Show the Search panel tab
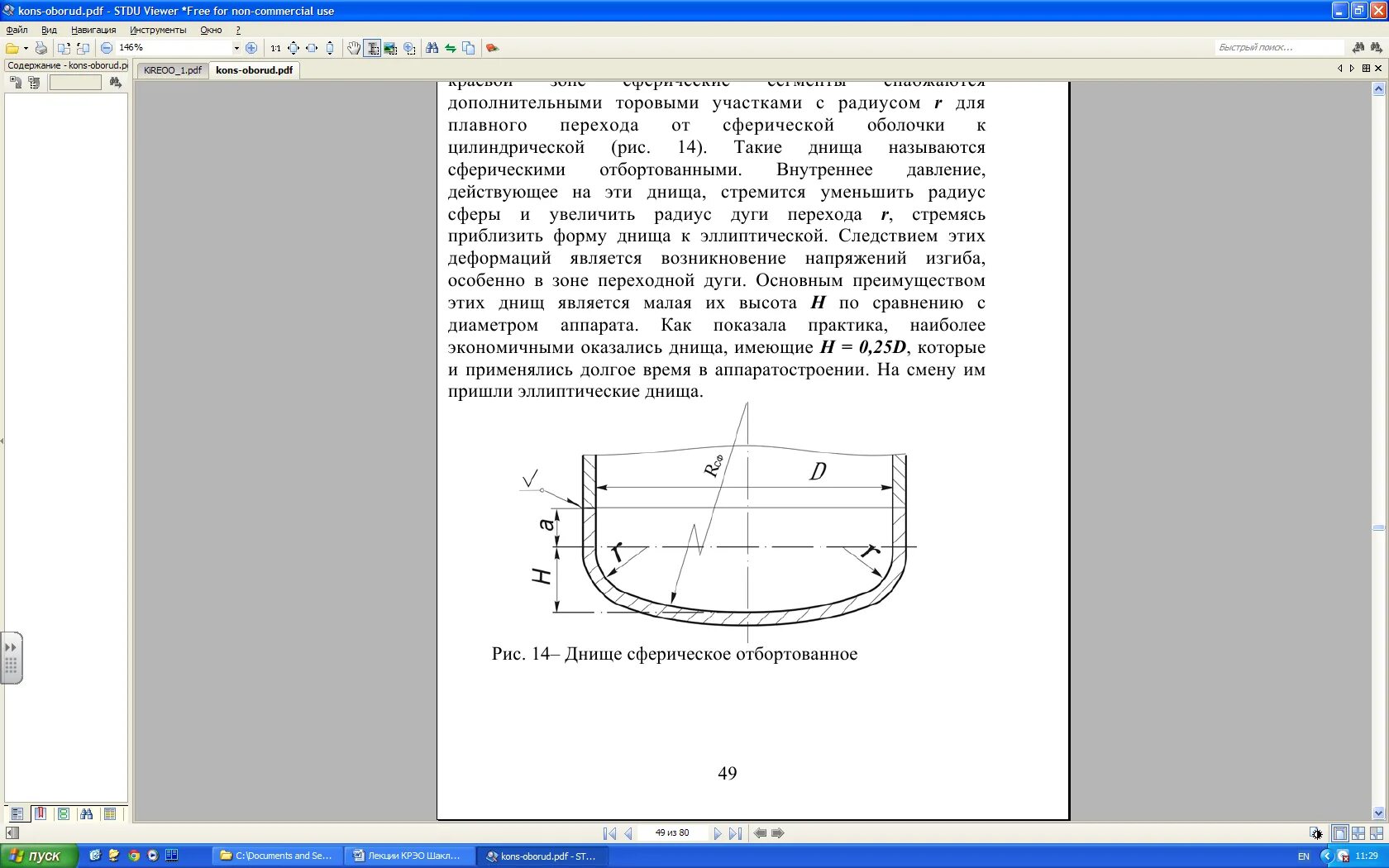The image size is (1389, 868). pos(87,814)
